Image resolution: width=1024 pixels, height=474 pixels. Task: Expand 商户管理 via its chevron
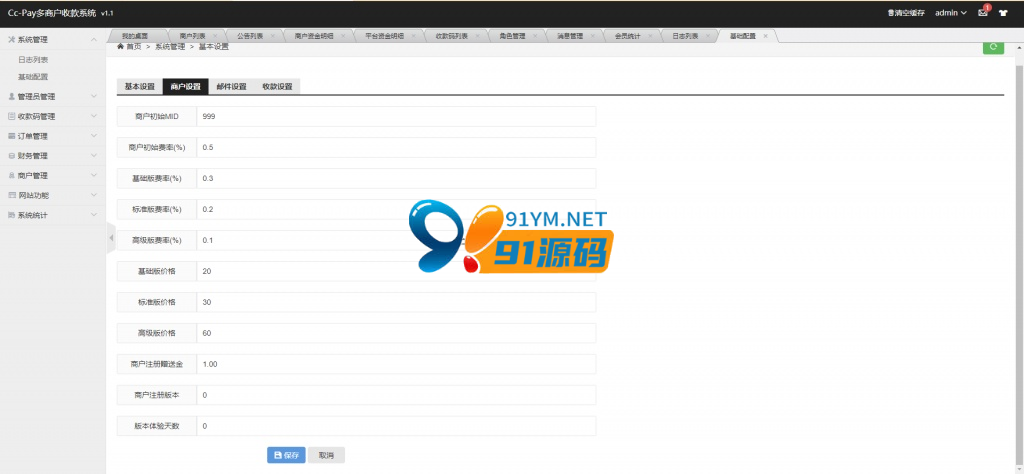pyautogui.click(x=94, y=176)
